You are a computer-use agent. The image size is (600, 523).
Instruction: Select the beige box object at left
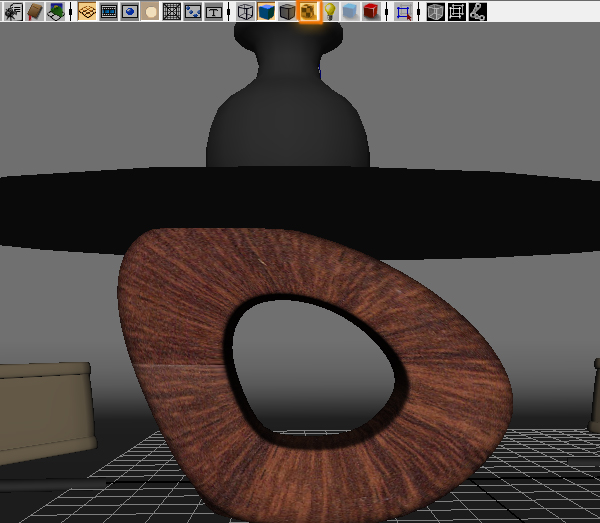pos(46,411)
